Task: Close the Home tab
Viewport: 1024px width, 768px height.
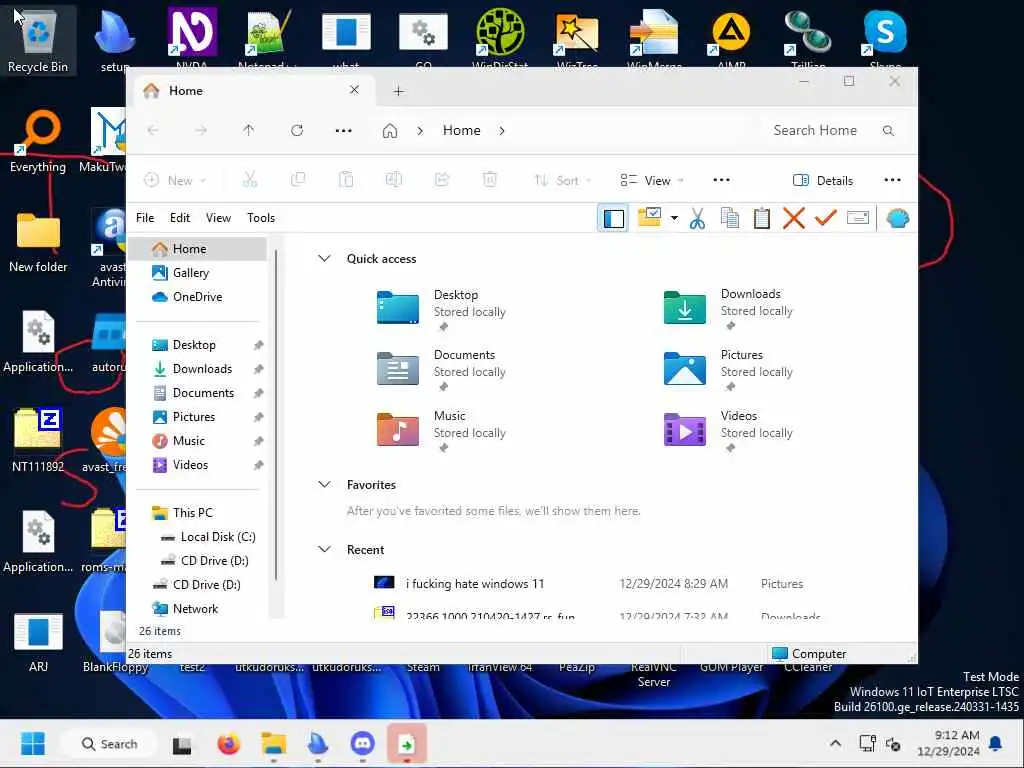Action: coord(354,90)
